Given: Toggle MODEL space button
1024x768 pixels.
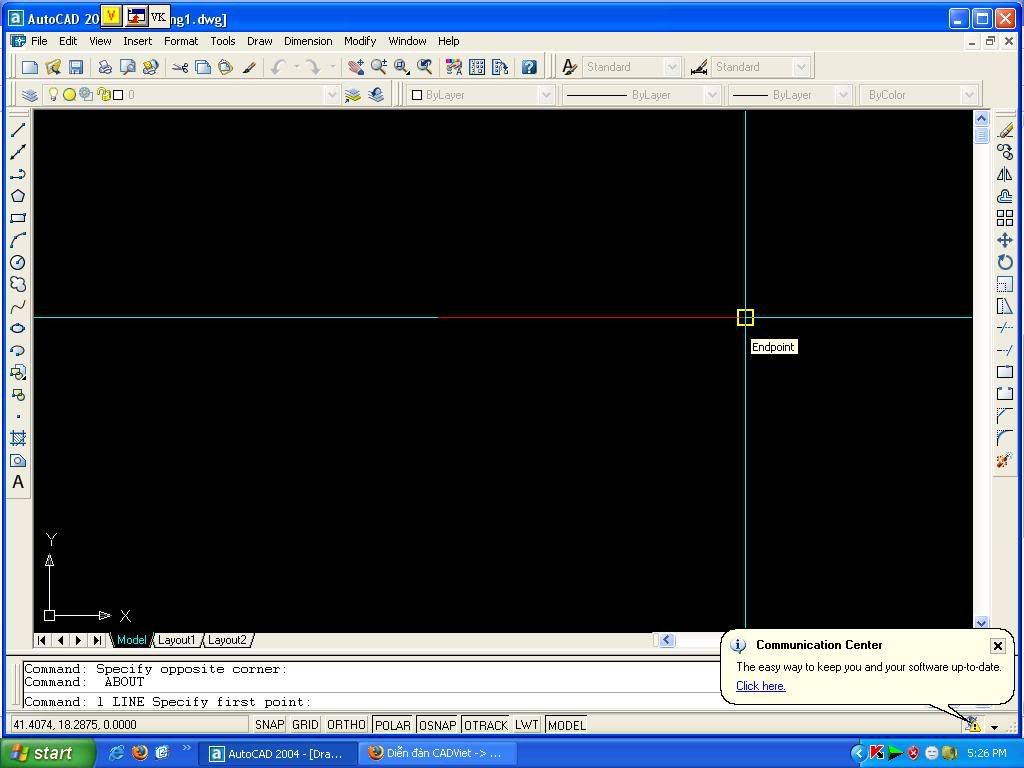Looking at the screenshot, I should click(567, 725).
